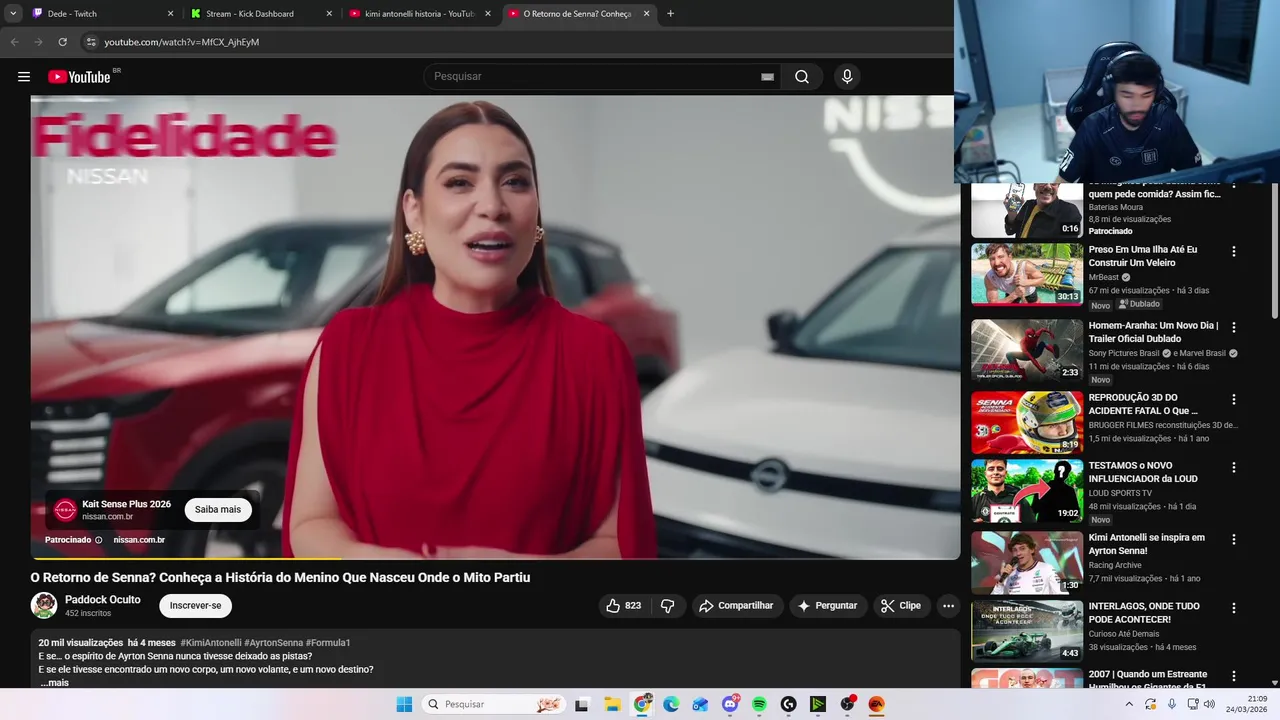Click the nissan.com.br link next to Patrocinado
Viewport: 1280px width, 720px height.
(139, 540)
